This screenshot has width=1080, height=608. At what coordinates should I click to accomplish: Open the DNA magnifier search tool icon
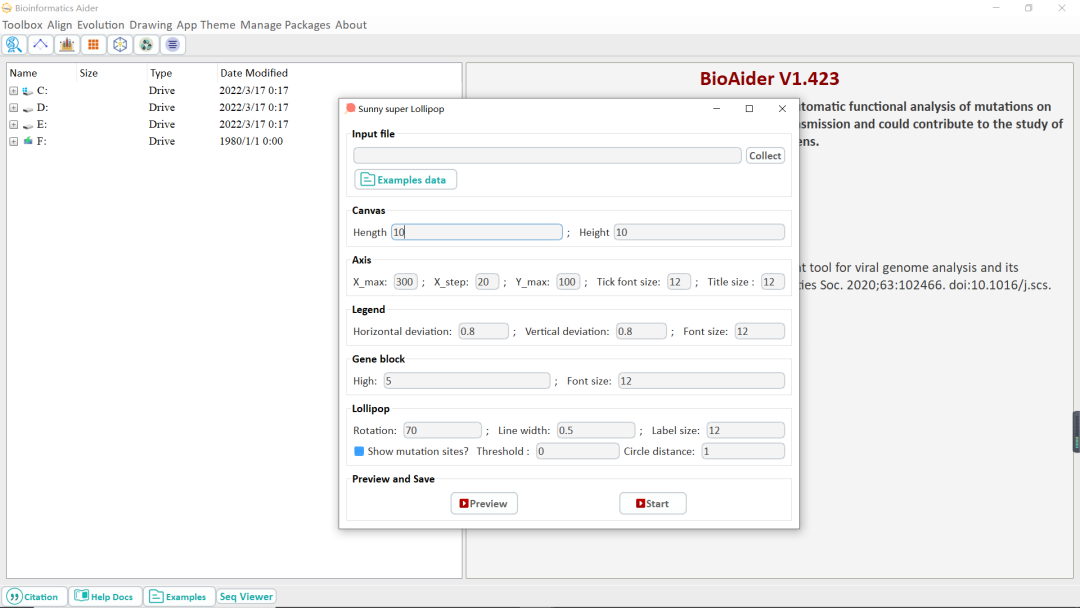coord(14,45)
